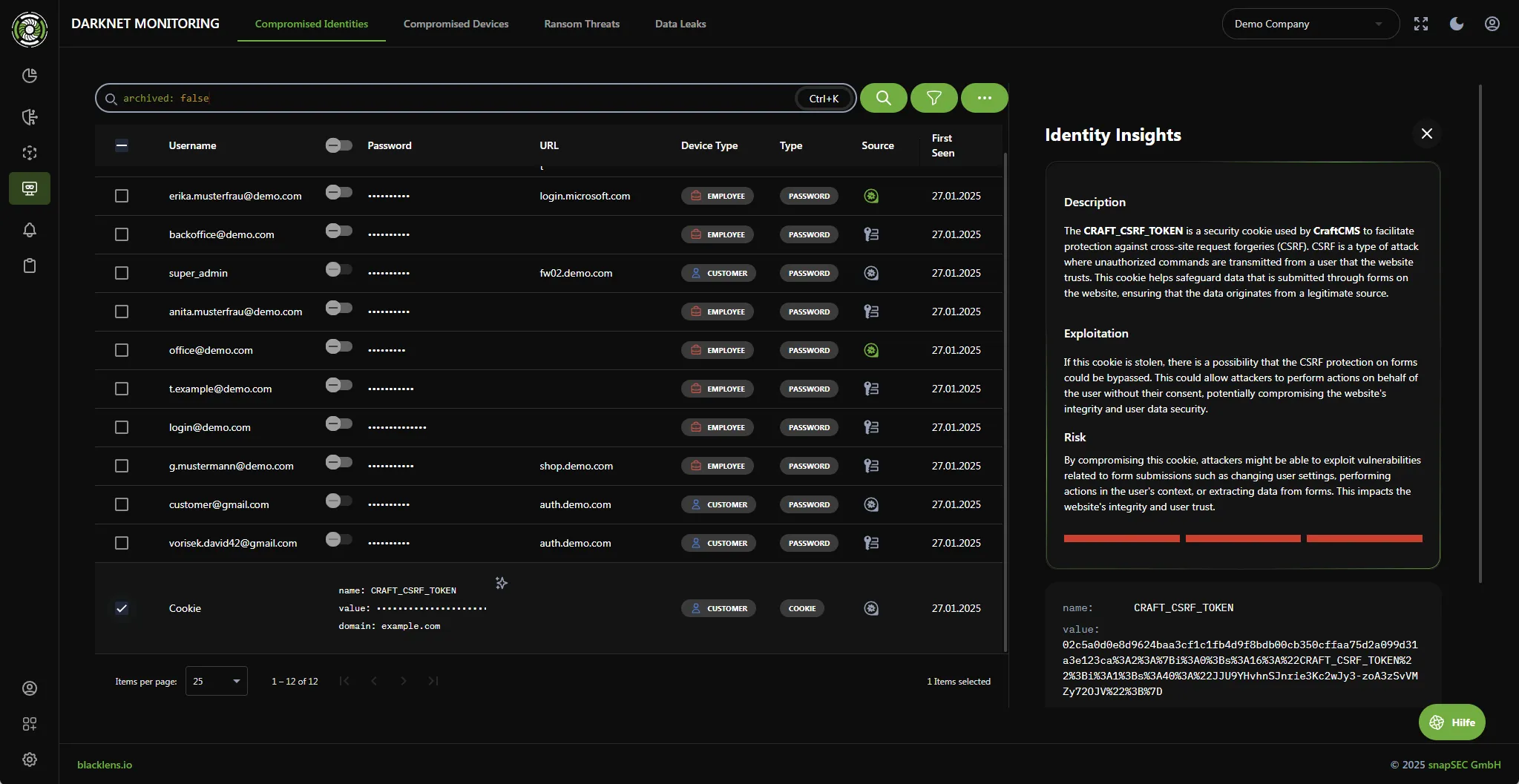This screenshot has height=784, width=1519.
Task: Switch to Compromised Identities tab
Action: click(312, 24)
